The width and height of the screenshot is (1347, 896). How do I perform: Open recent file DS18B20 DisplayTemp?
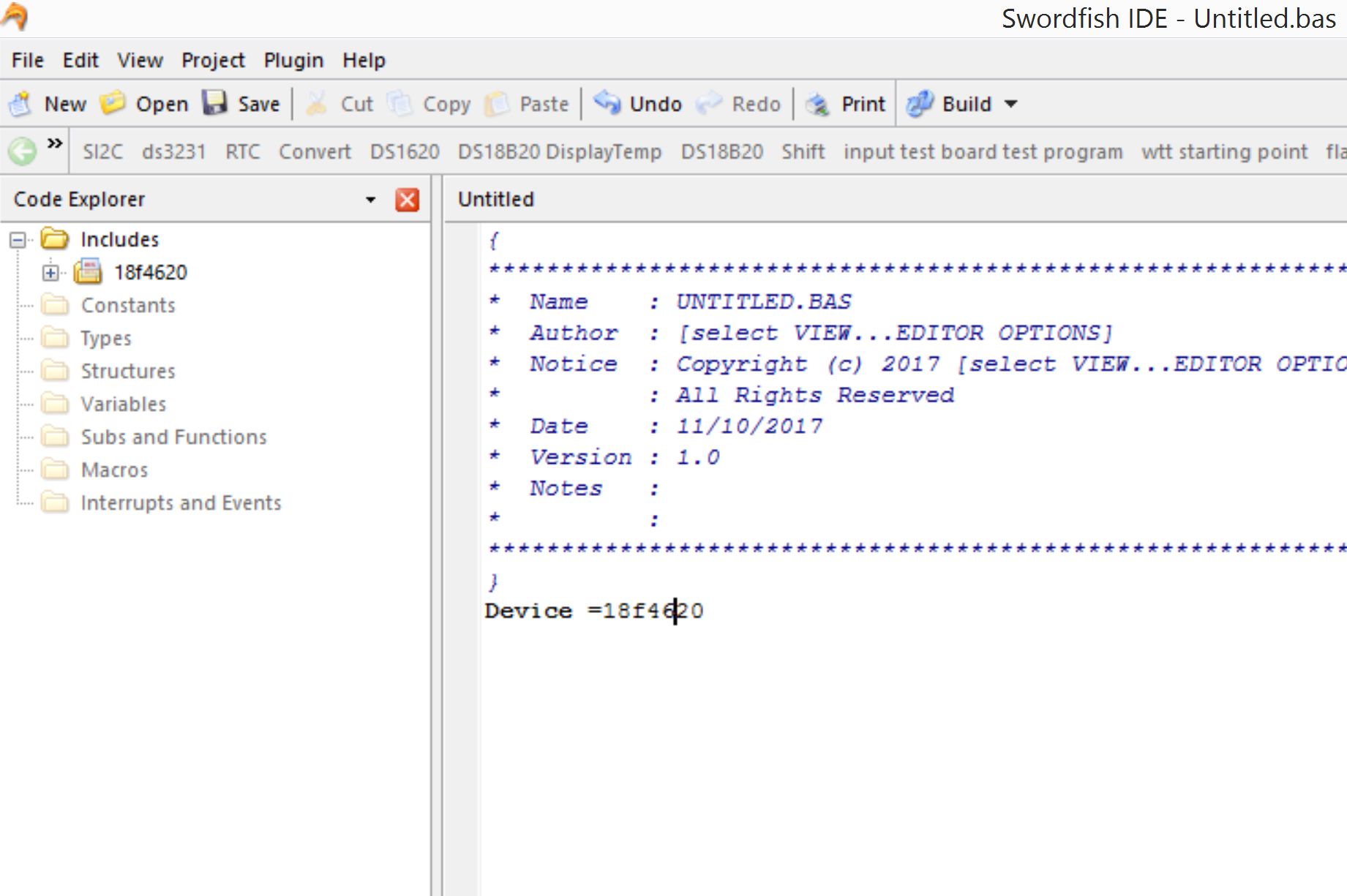click(560, 151)
